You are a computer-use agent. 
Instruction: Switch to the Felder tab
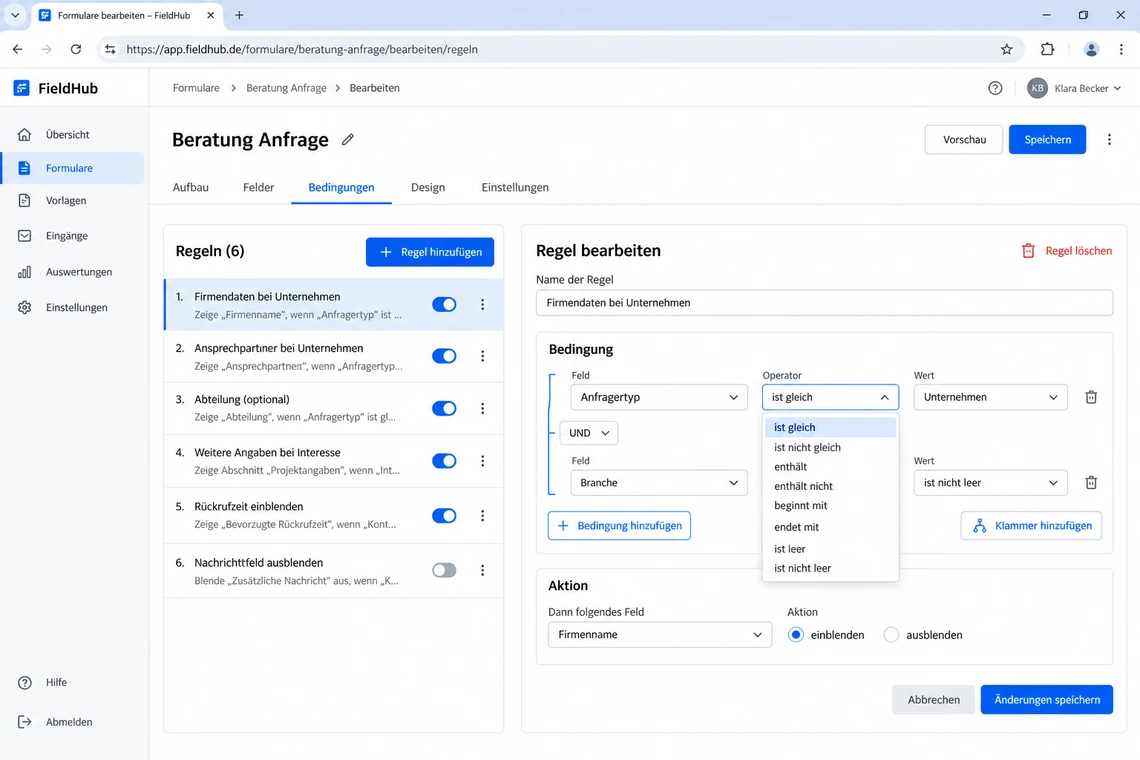pos(258,188)
